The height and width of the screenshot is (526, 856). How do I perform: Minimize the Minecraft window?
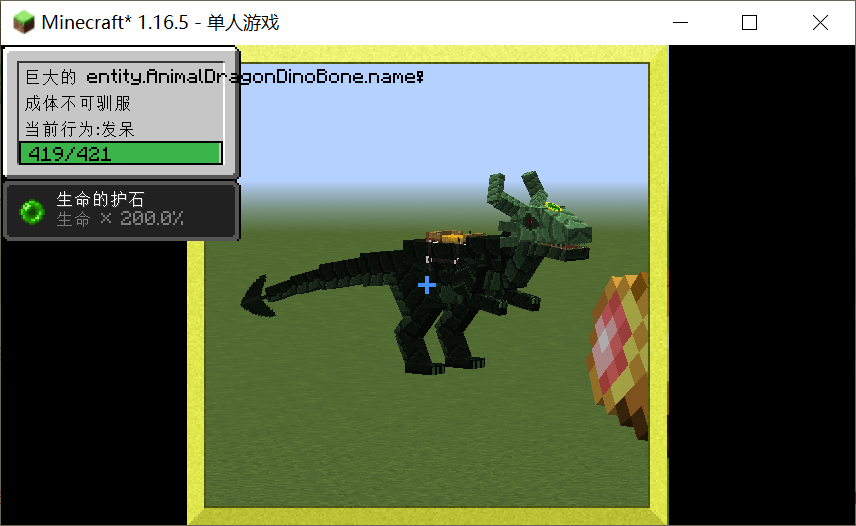(x=680, y=22)
